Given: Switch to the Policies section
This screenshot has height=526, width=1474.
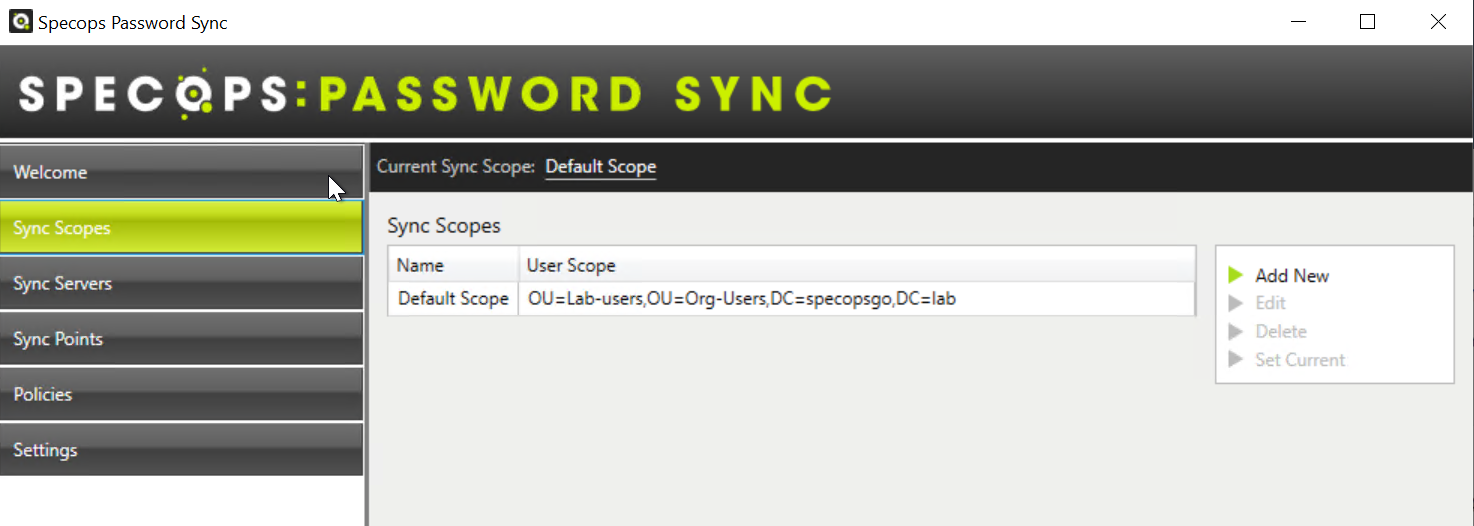Looking at the screenshot, I should click(x=181, y=394).
